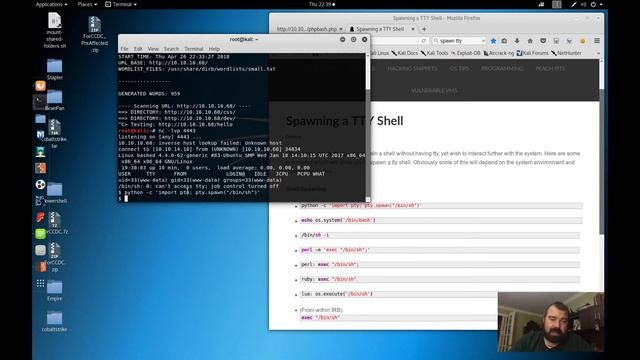Open the terminal View menu
Screen dimensions: 640x360
[153, 49]
